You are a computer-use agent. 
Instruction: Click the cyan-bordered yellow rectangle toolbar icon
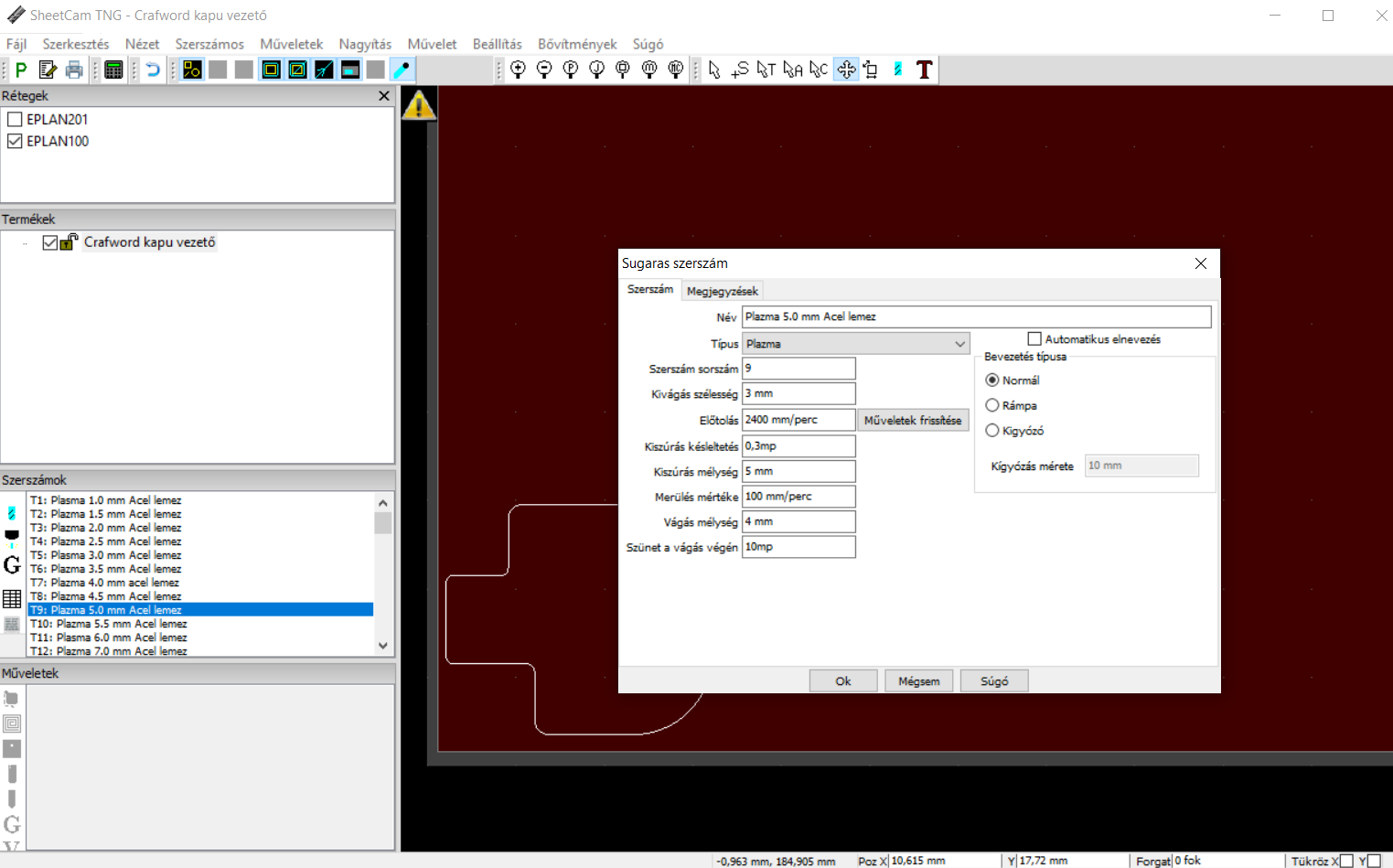pyautogui.click(x=272, y=70)
